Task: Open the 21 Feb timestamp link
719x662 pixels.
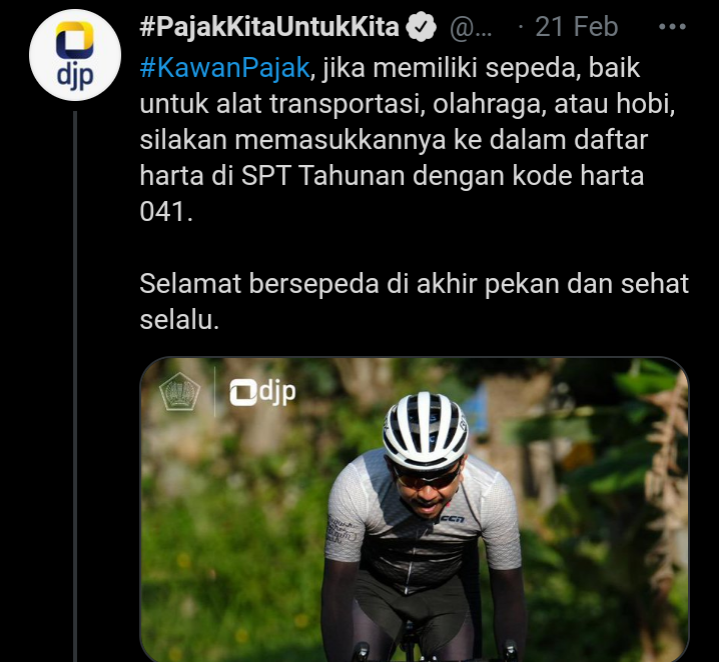Action: click(576, 27)
